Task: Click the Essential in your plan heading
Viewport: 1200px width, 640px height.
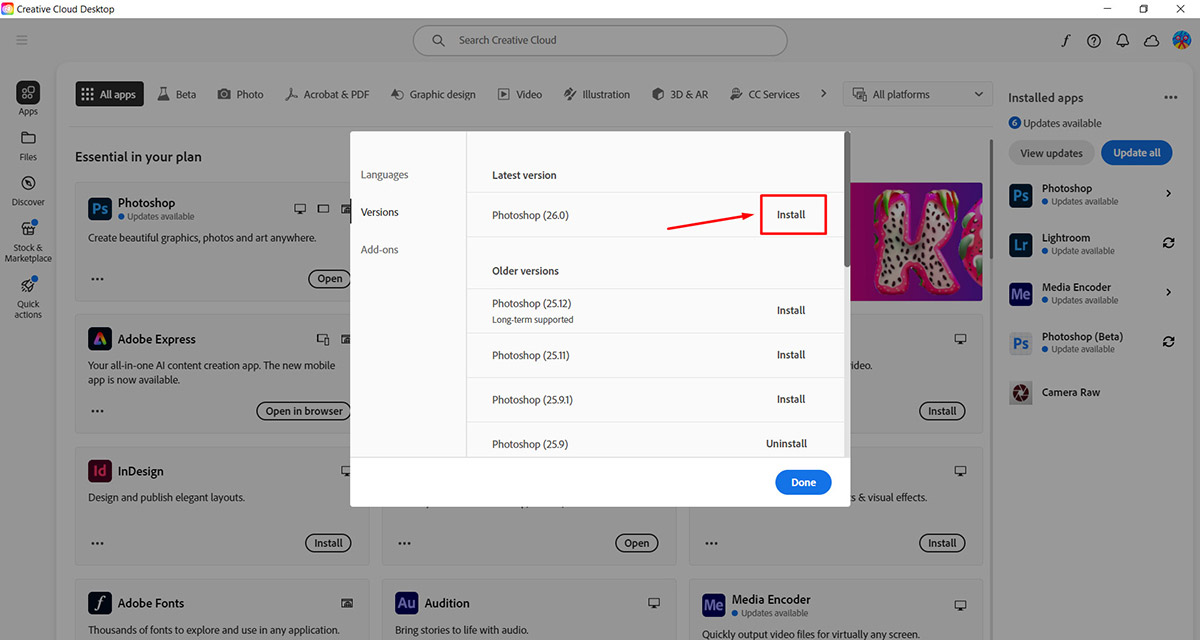Action: pos(138,157)
